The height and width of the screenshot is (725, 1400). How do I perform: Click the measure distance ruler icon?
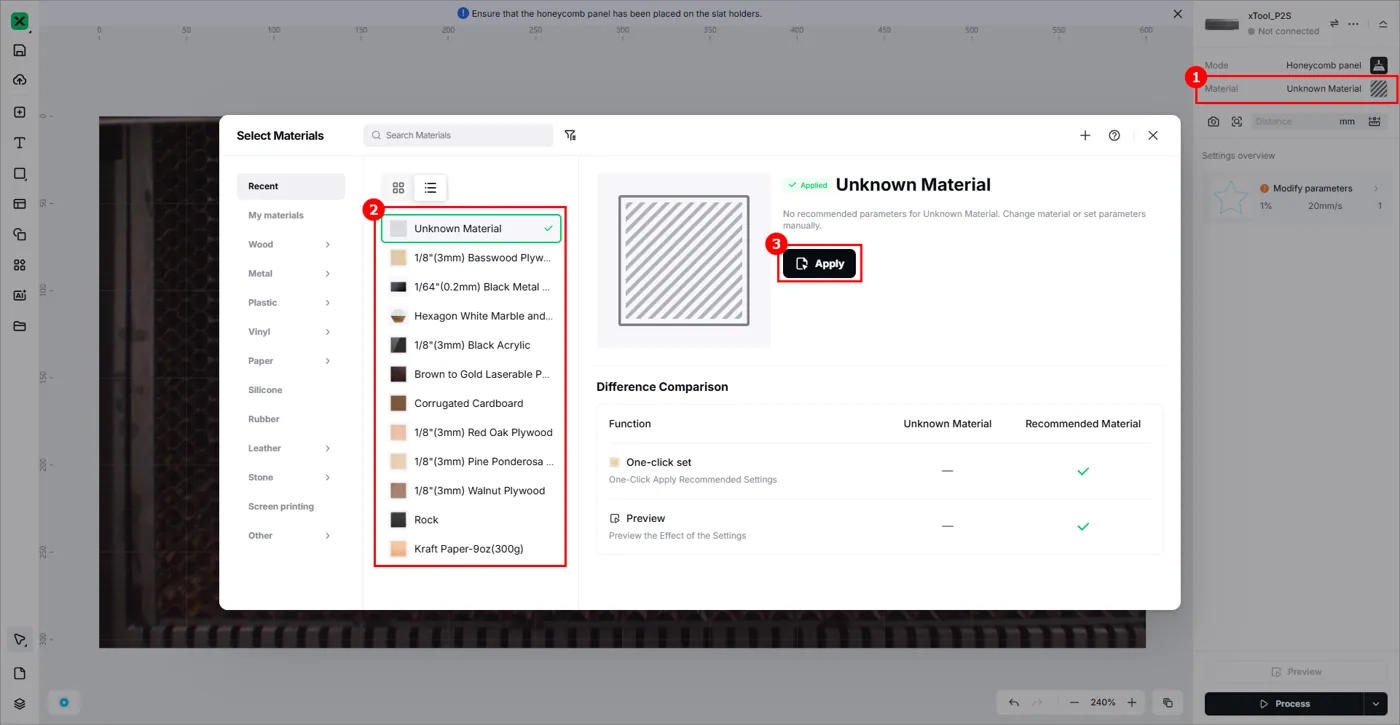[1375, 121]
